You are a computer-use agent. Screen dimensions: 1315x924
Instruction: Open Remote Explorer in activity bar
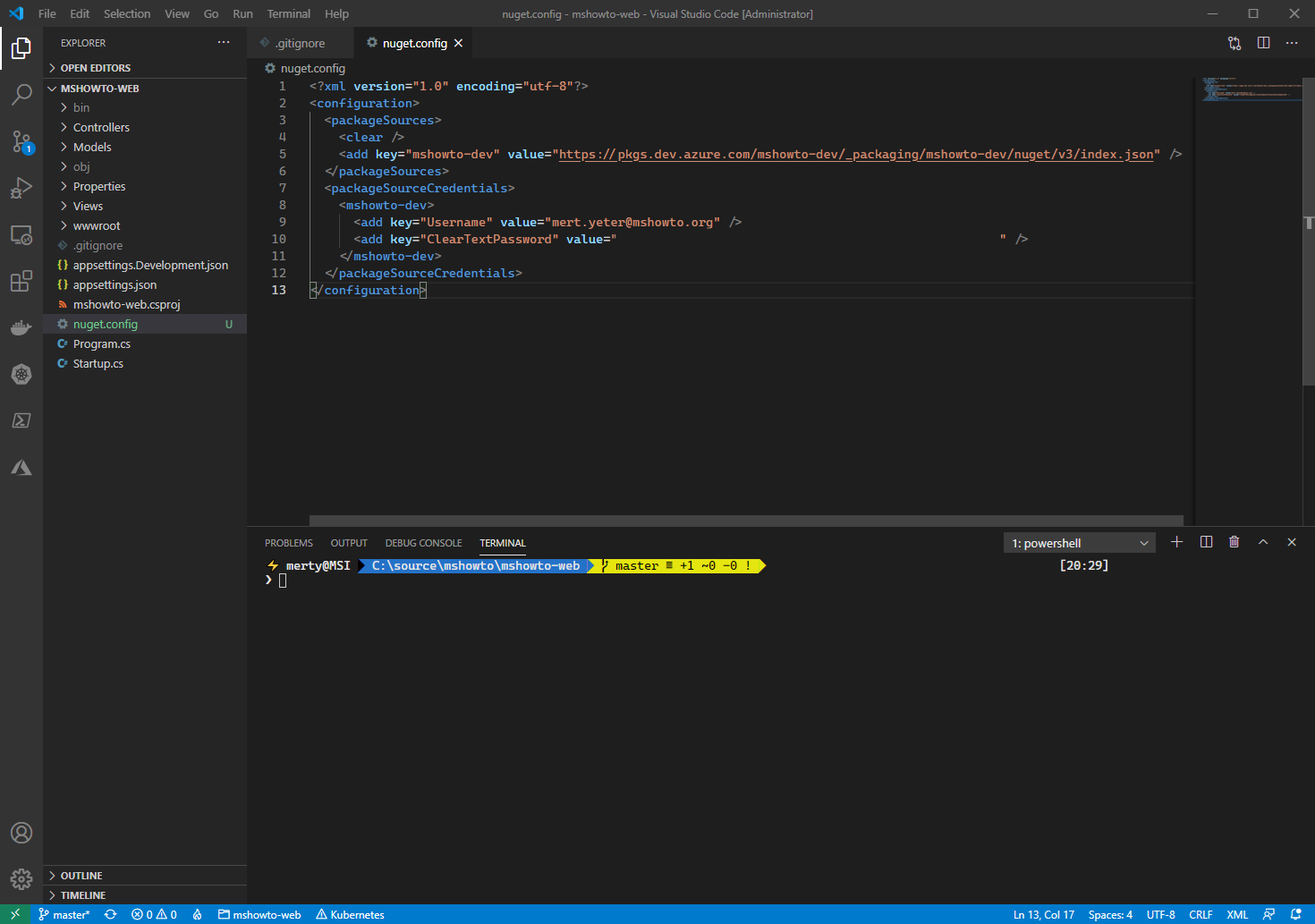coord(21,234)
